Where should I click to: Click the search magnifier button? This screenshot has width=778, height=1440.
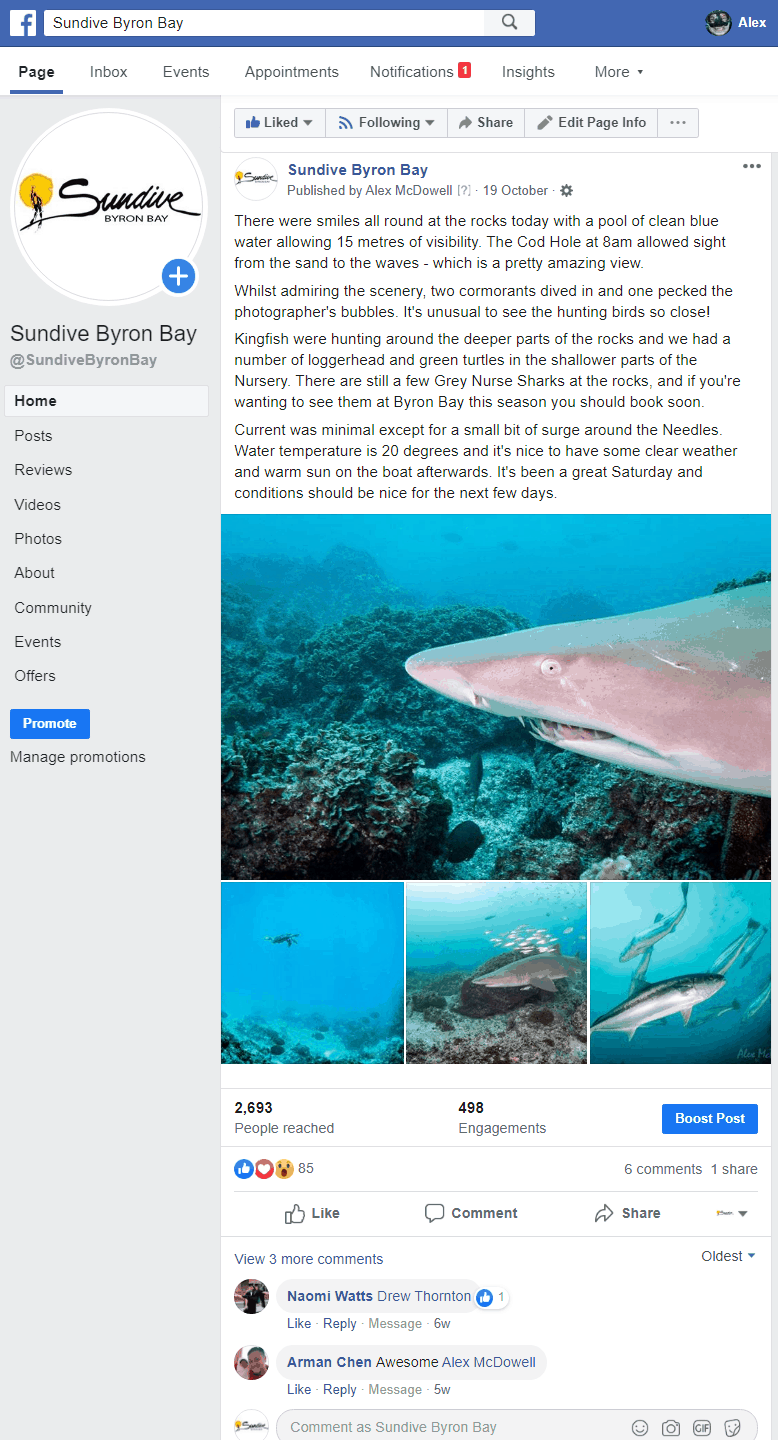509,23
